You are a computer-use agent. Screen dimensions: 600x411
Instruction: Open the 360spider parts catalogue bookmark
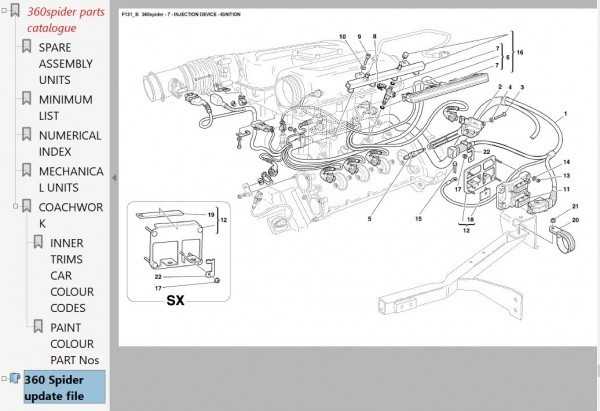tap(65, 20)
